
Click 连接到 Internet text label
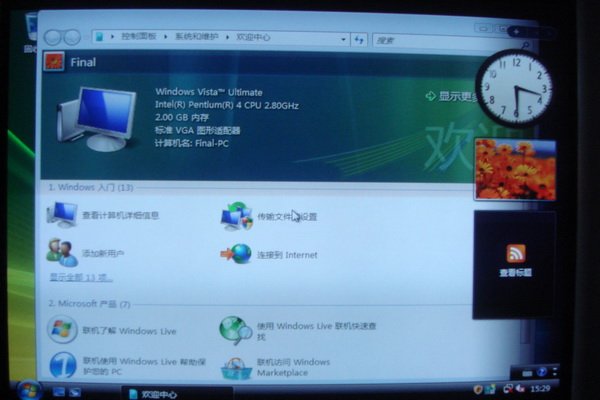point(287,255)
